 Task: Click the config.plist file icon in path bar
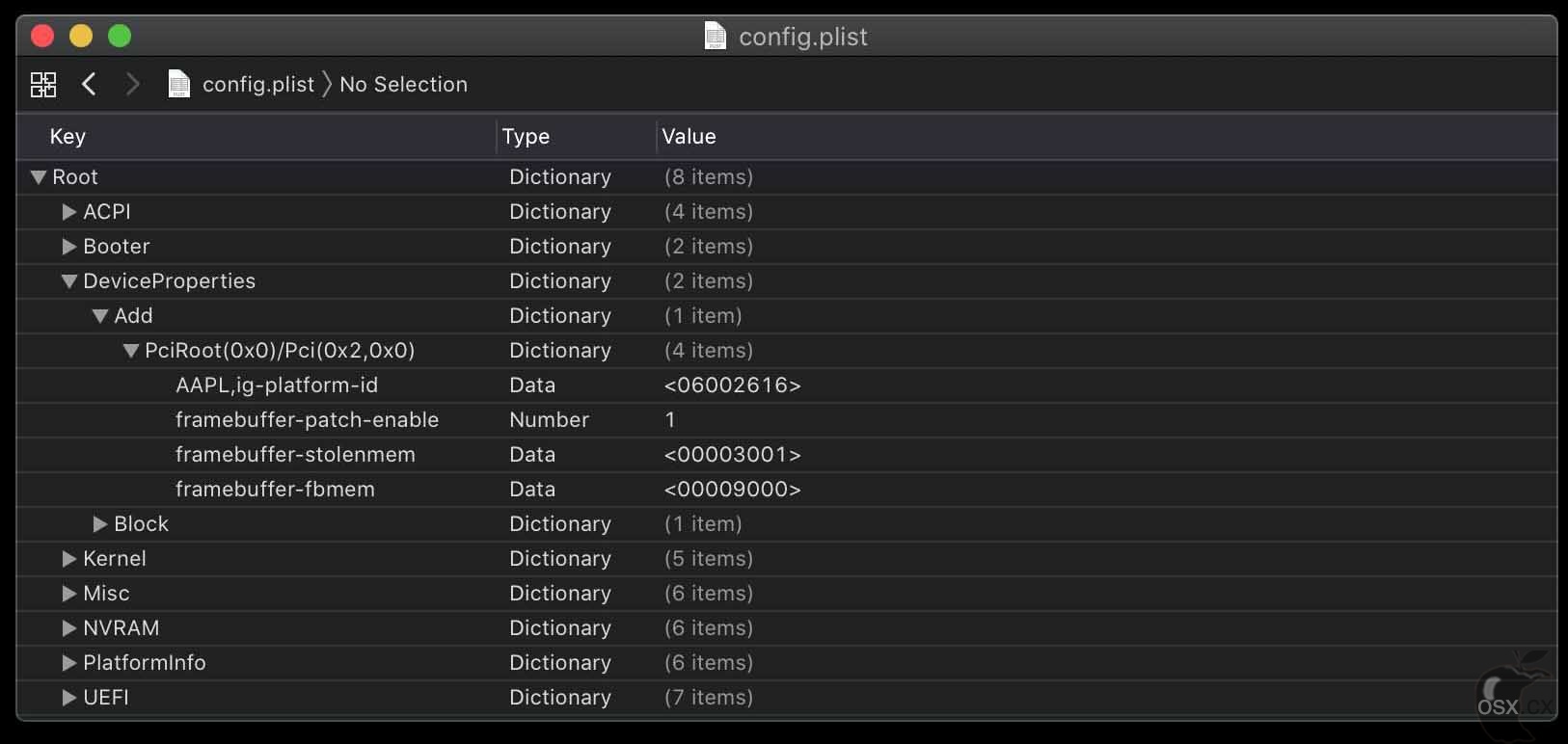coord(179,85)
